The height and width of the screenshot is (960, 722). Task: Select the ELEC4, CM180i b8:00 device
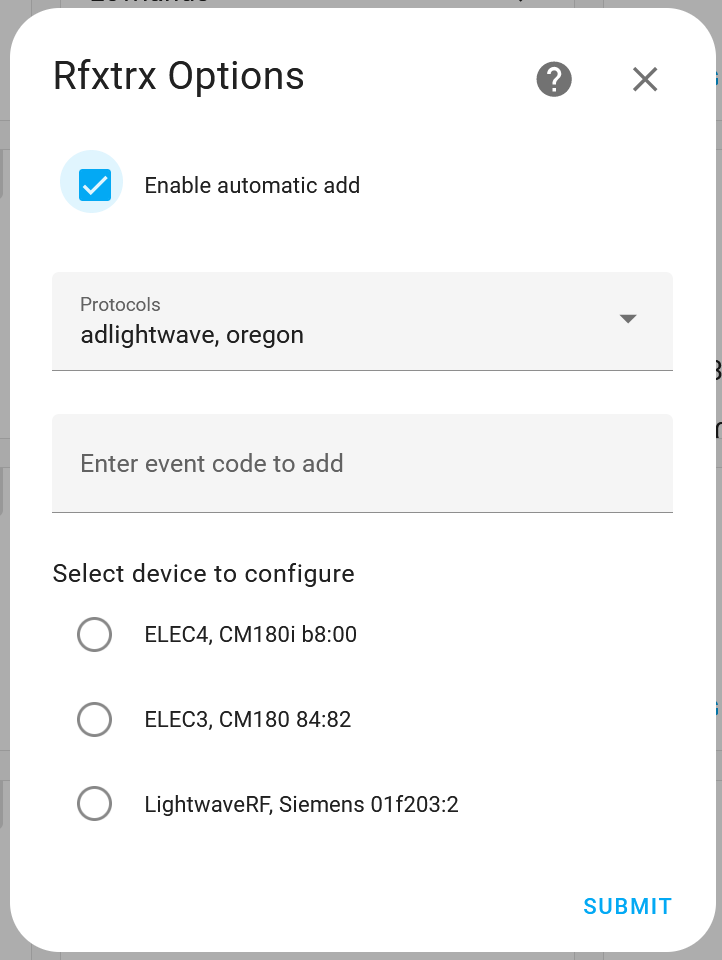94,634
